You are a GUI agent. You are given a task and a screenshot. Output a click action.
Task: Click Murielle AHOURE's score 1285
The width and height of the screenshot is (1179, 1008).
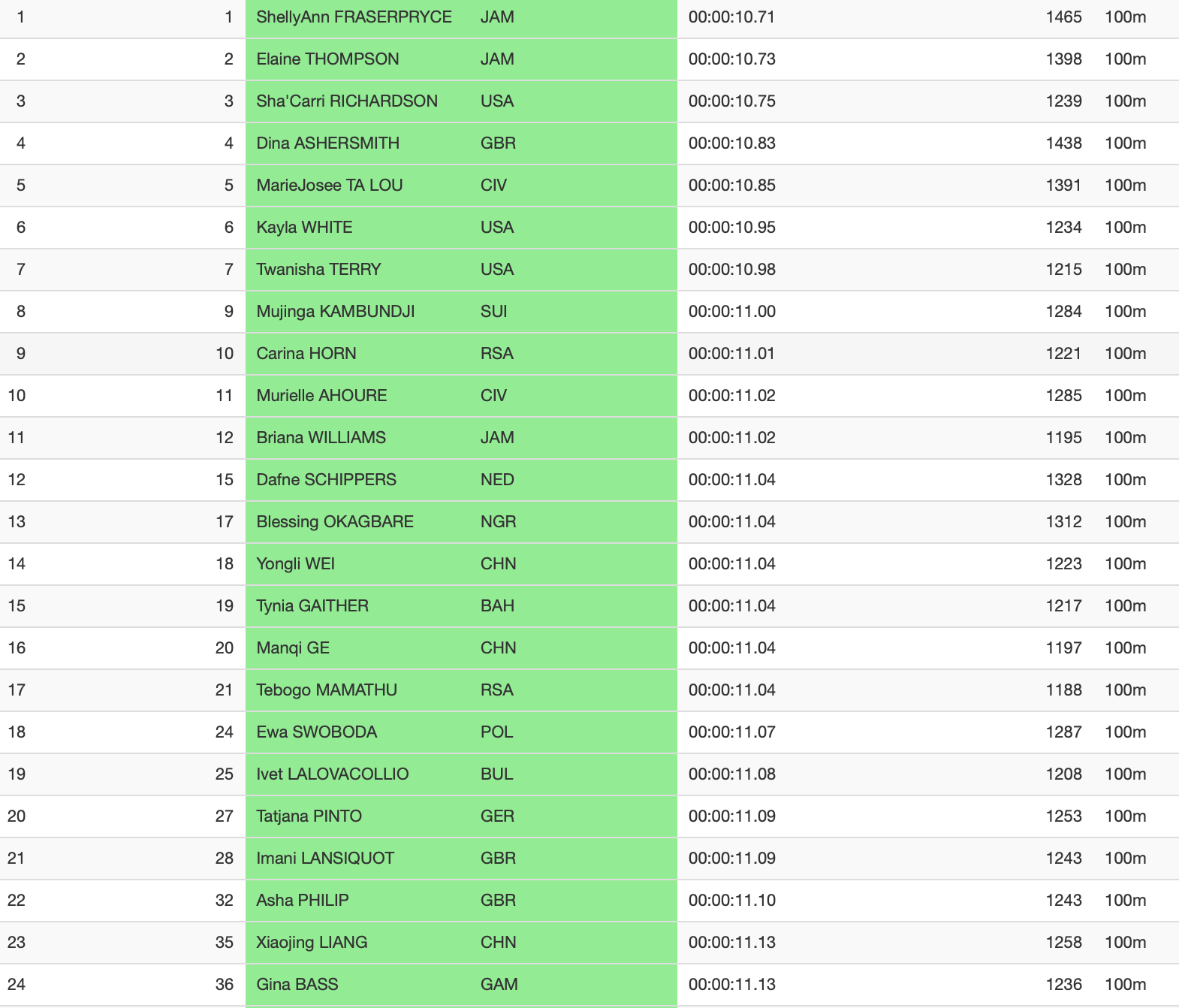click(1063, 396)
